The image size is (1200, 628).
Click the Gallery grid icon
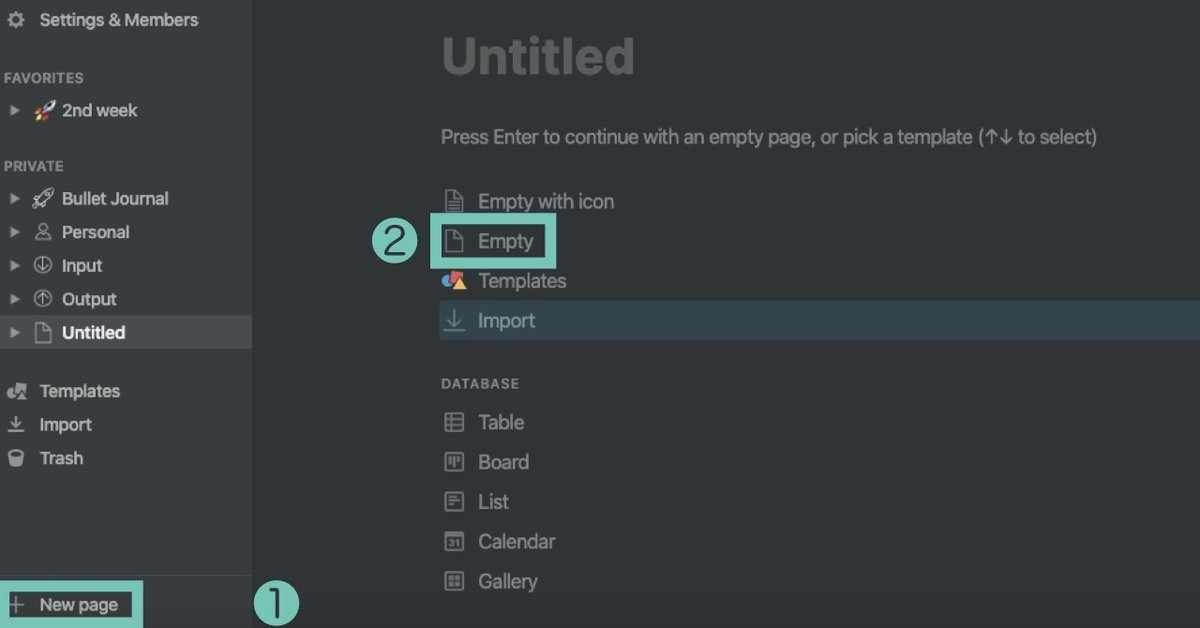(x=454, y=581)
